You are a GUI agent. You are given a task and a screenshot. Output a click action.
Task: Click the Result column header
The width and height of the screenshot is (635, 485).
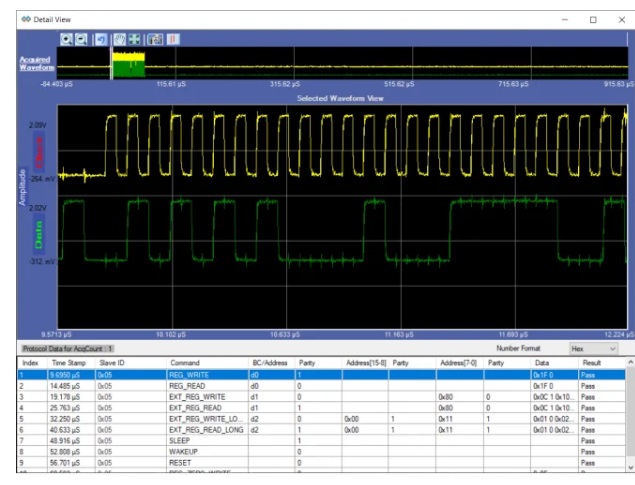coord(591,363)
